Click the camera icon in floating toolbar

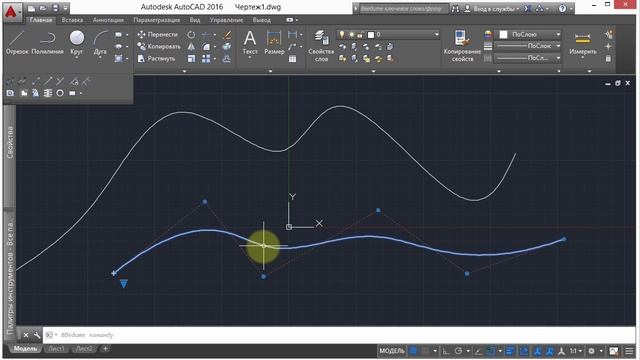(x=10, y=93)
